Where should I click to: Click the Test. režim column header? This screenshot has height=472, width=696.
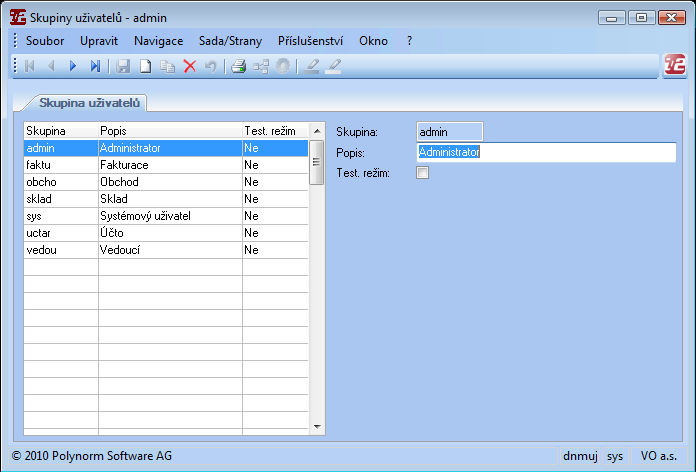[275, 131]
